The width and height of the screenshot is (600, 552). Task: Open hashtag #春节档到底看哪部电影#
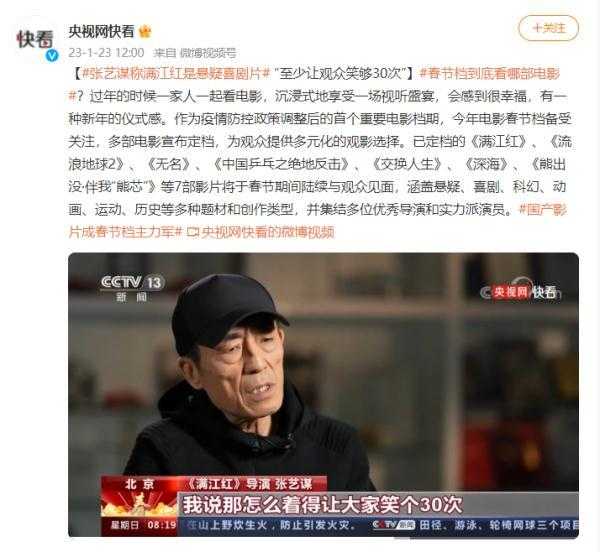coord(490,73)
